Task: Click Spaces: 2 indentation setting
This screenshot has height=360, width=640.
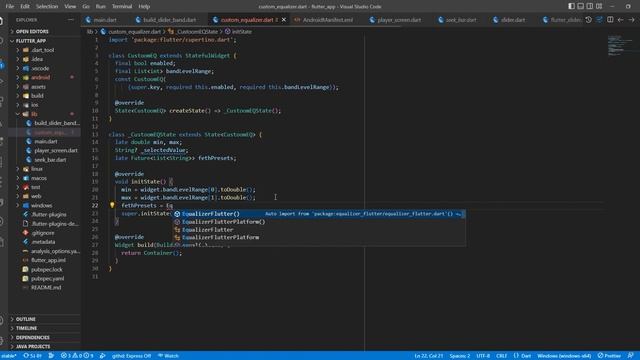Action: (460, 356)
